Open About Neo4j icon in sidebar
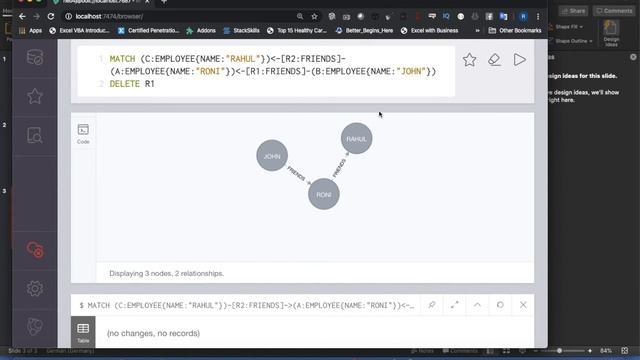Screen dimensions: 640x360 point(35,327)
